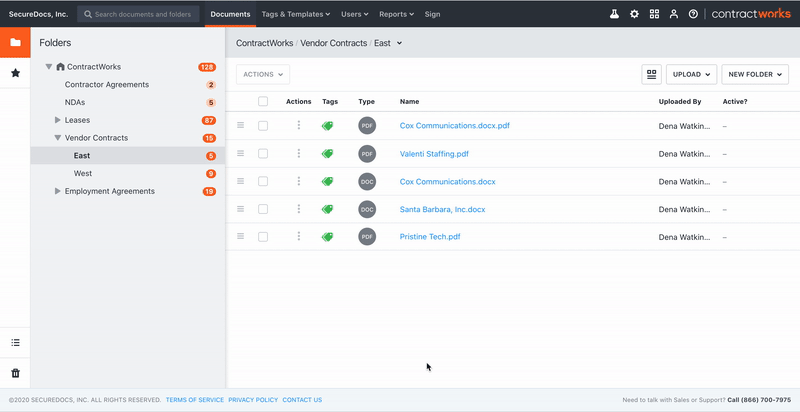
Task: Click the ContractWorks home icon in folder tree
Action: point(61,67)
